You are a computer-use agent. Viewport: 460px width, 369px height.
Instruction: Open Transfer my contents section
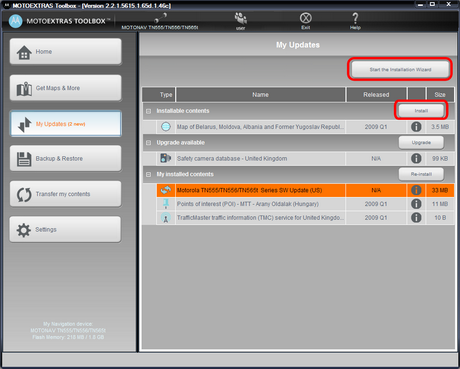pos(66,194)
